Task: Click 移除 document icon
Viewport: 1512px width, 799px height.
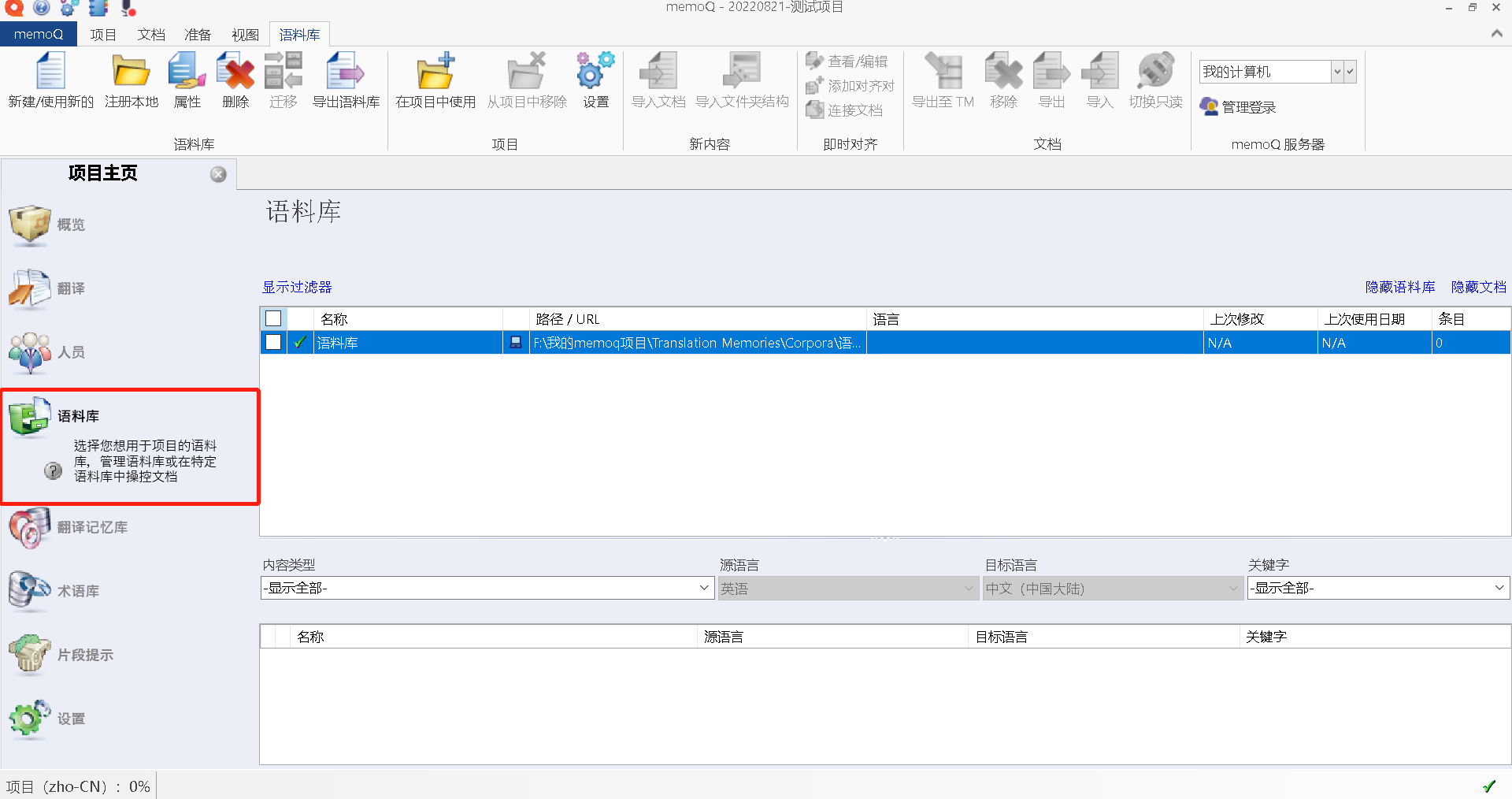Action: [1003, 71]
